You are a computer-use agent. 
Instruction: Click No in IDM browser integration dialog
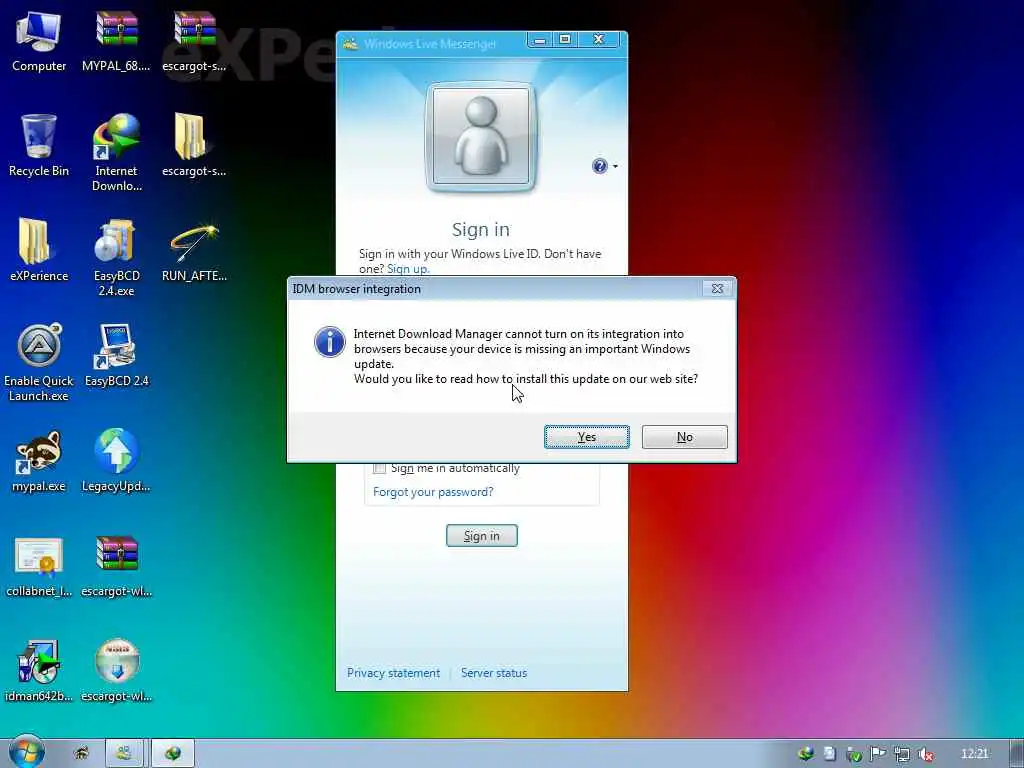coord(684,437)
